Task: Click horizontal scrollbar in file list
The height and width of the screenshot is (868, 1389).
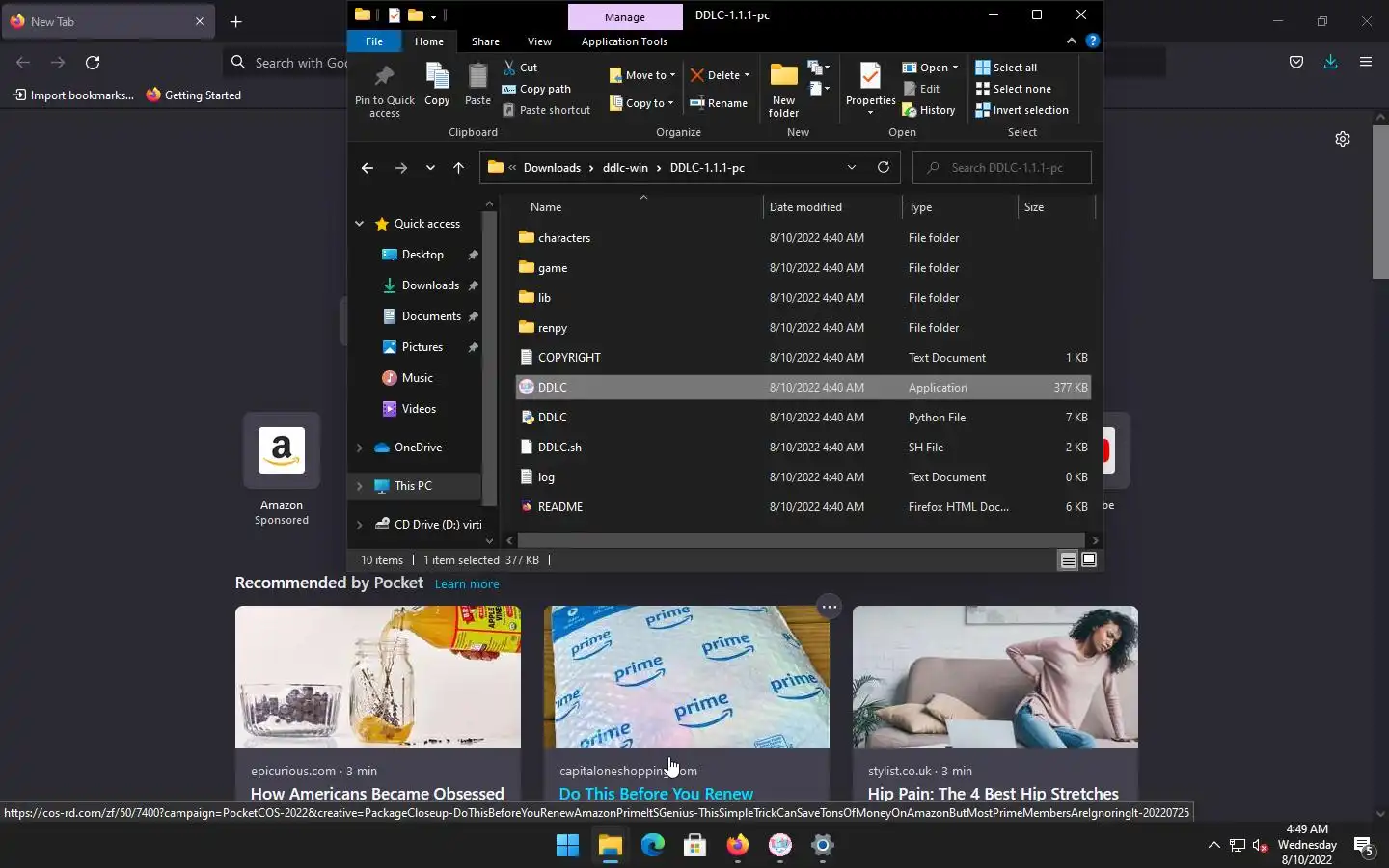Action: tap(802, 540)
